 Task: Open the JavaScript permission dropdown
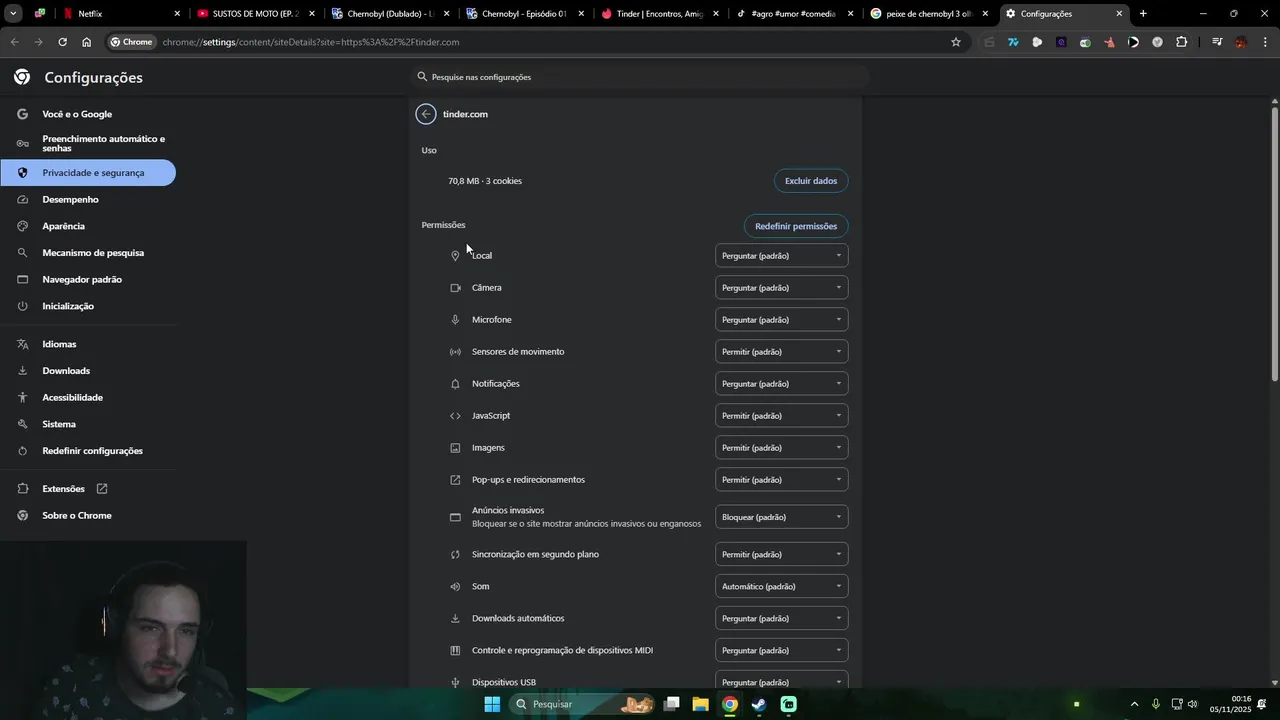click(782, 416)
